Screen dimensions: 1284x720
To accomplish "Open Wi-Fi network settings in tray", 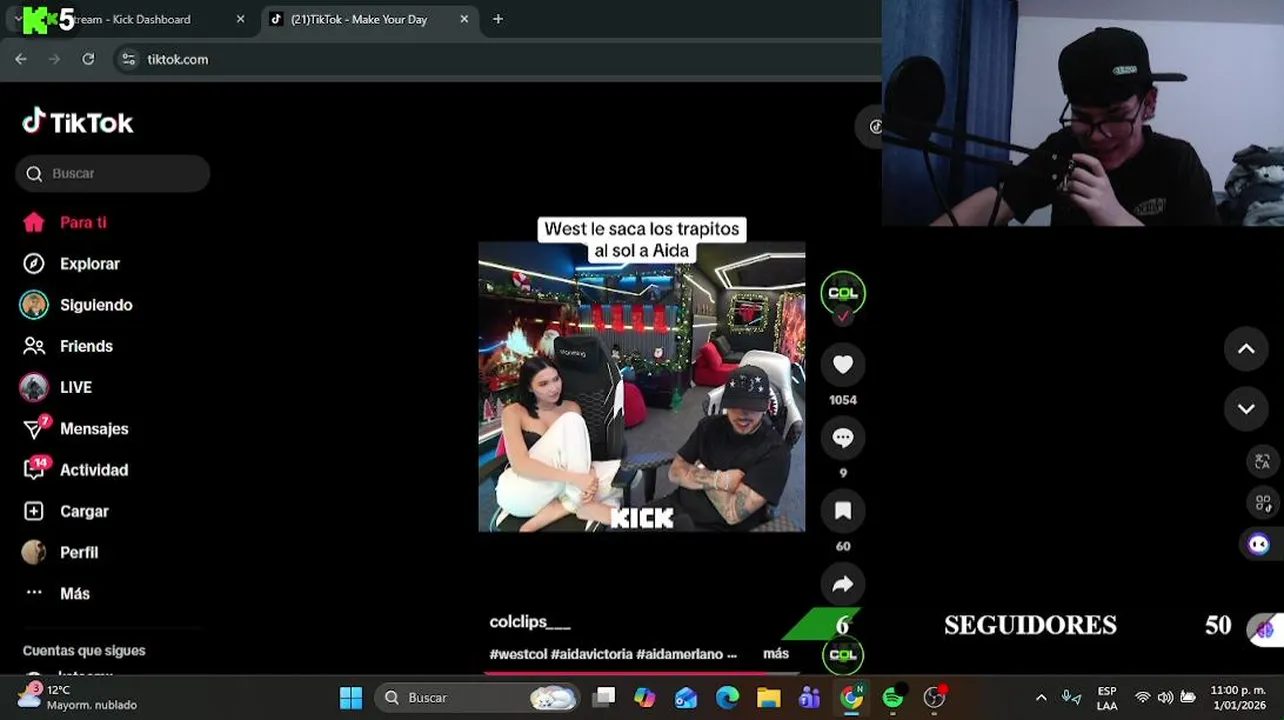I will 1143,698.
